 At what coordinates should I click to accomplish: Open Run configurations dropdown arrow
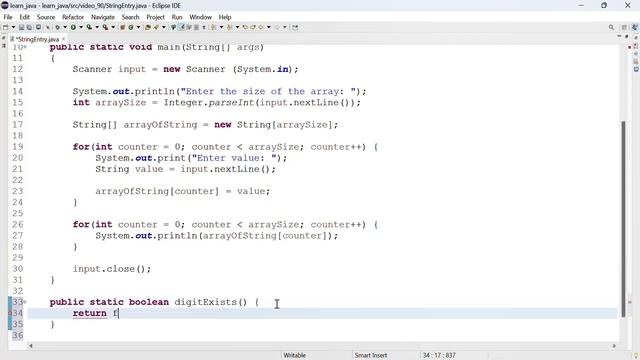click(81, 27)
